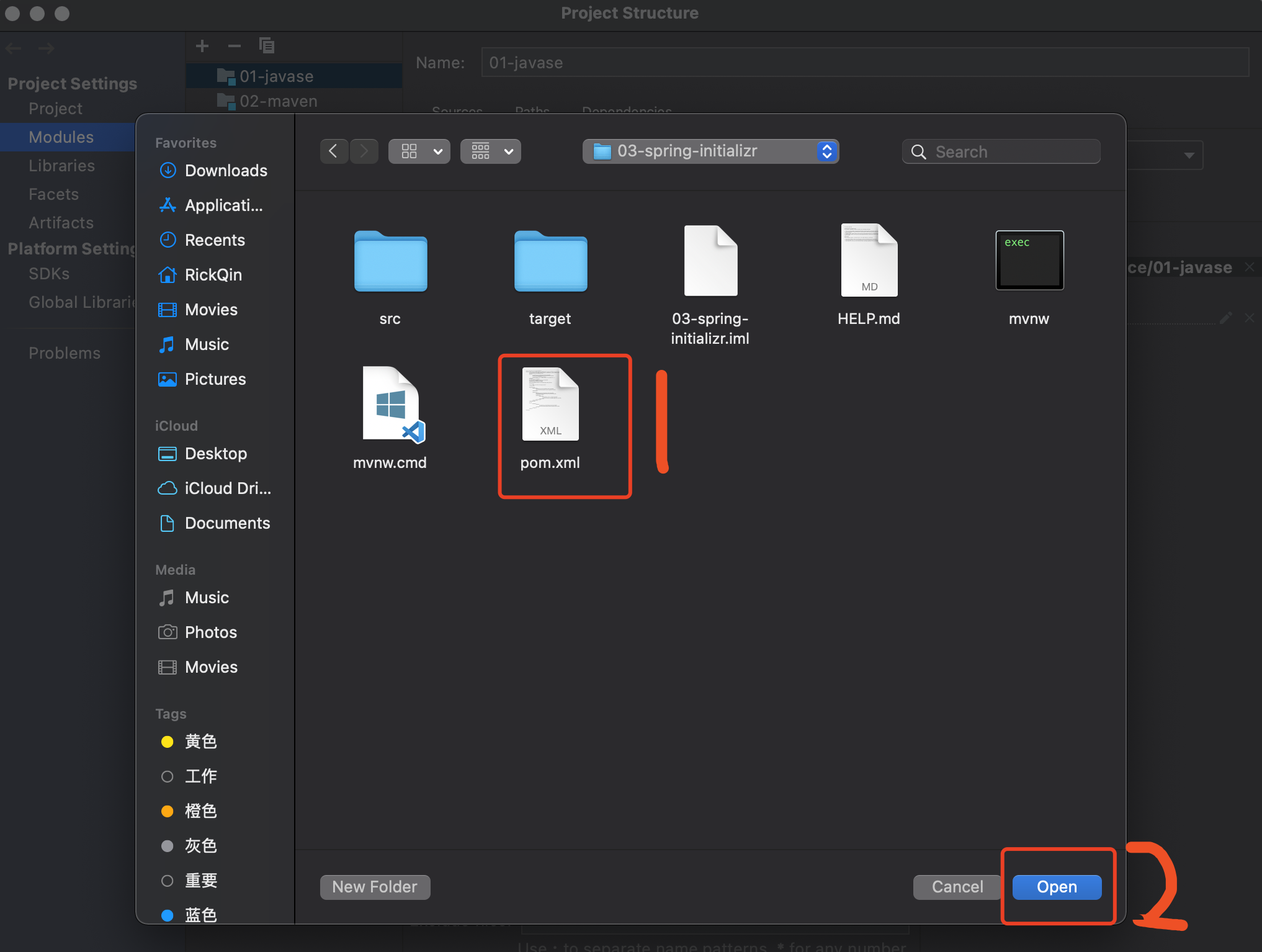Viewport: 1262px width, 952px height.
Task: Open the icon view mode dropdown
Action: (419, 151)
